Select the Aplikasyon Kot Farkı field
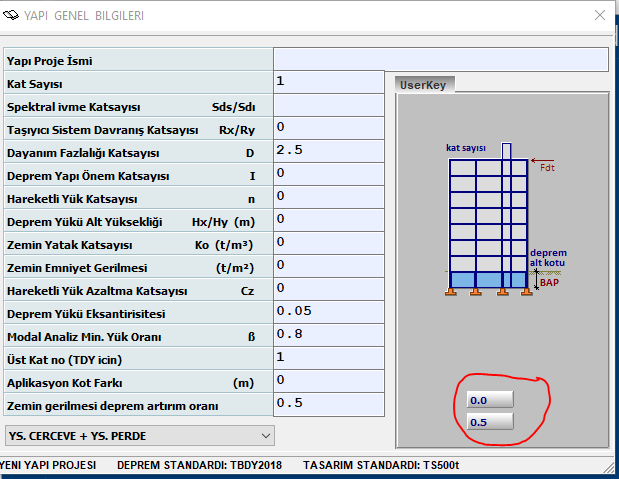619x479 pixels. pos(328,382)
